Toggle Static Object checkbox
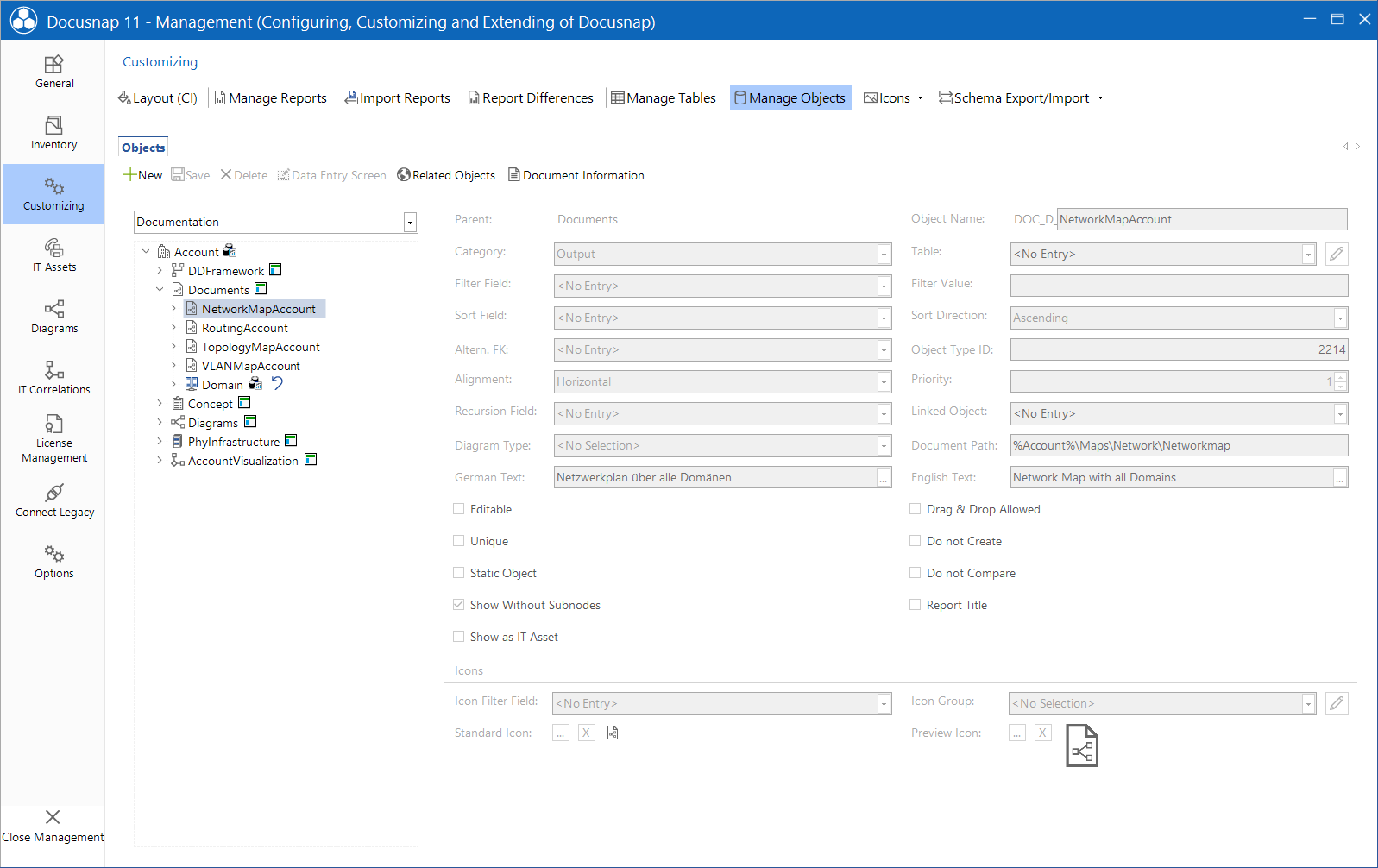 click(459, 573)
